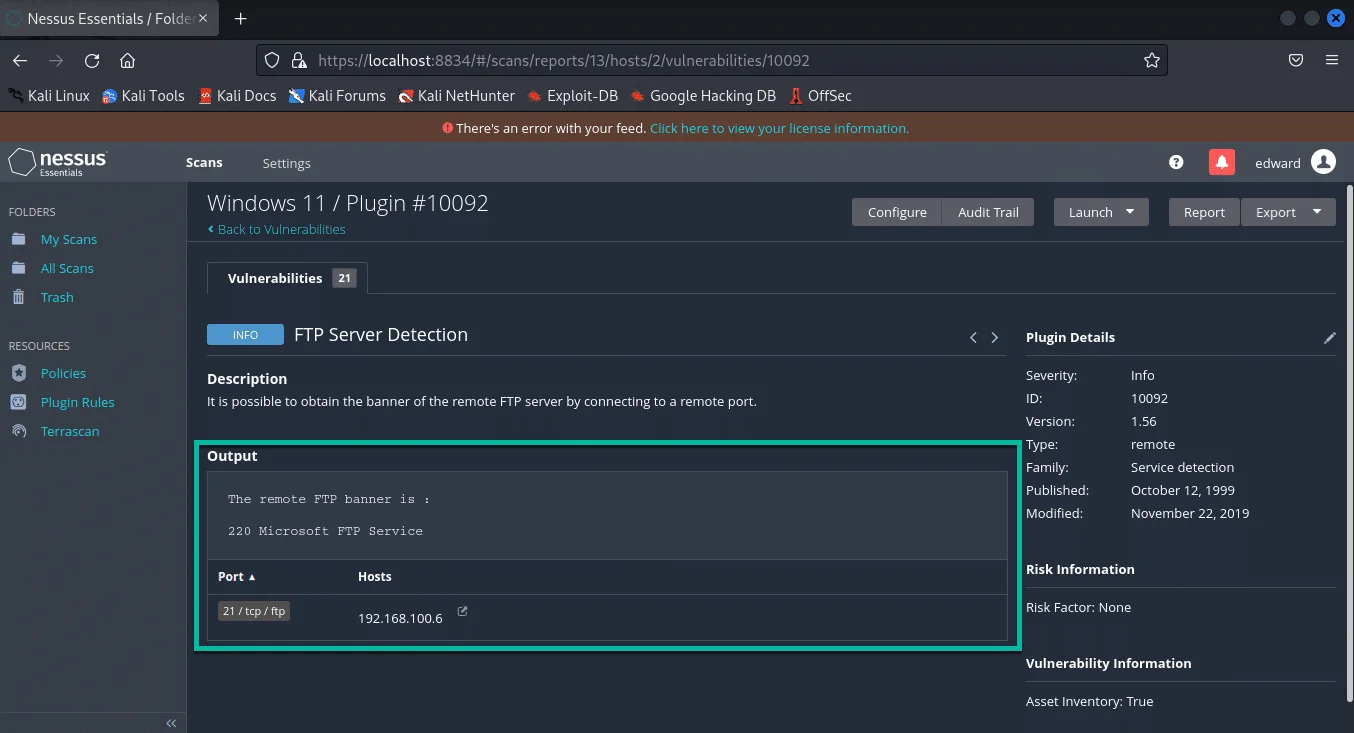Click the INFO severity badge
1354x733 pixels.
click(x=245, y=335)
